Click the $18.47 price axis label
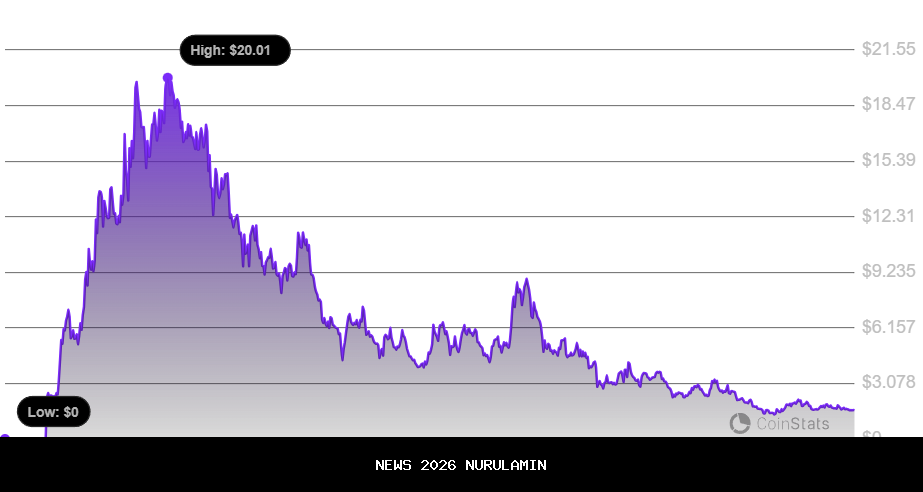 click(888, 104)
